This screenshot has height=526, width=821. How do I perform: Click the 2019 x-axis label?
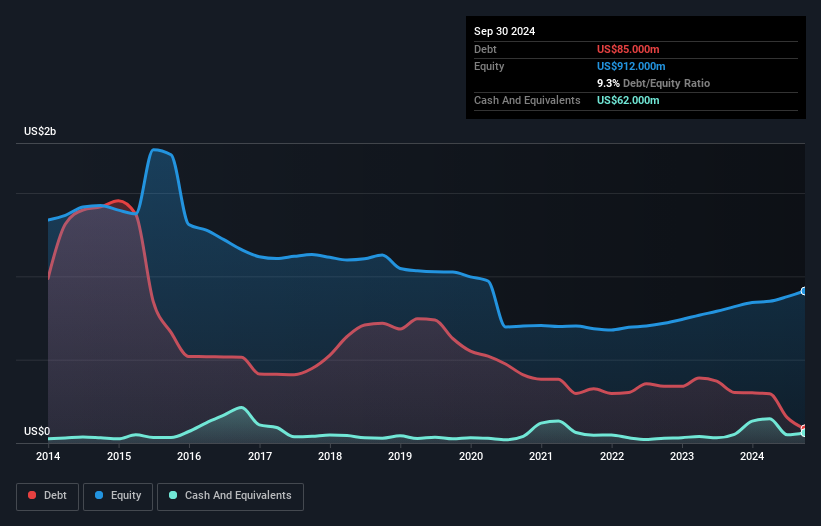400,456
